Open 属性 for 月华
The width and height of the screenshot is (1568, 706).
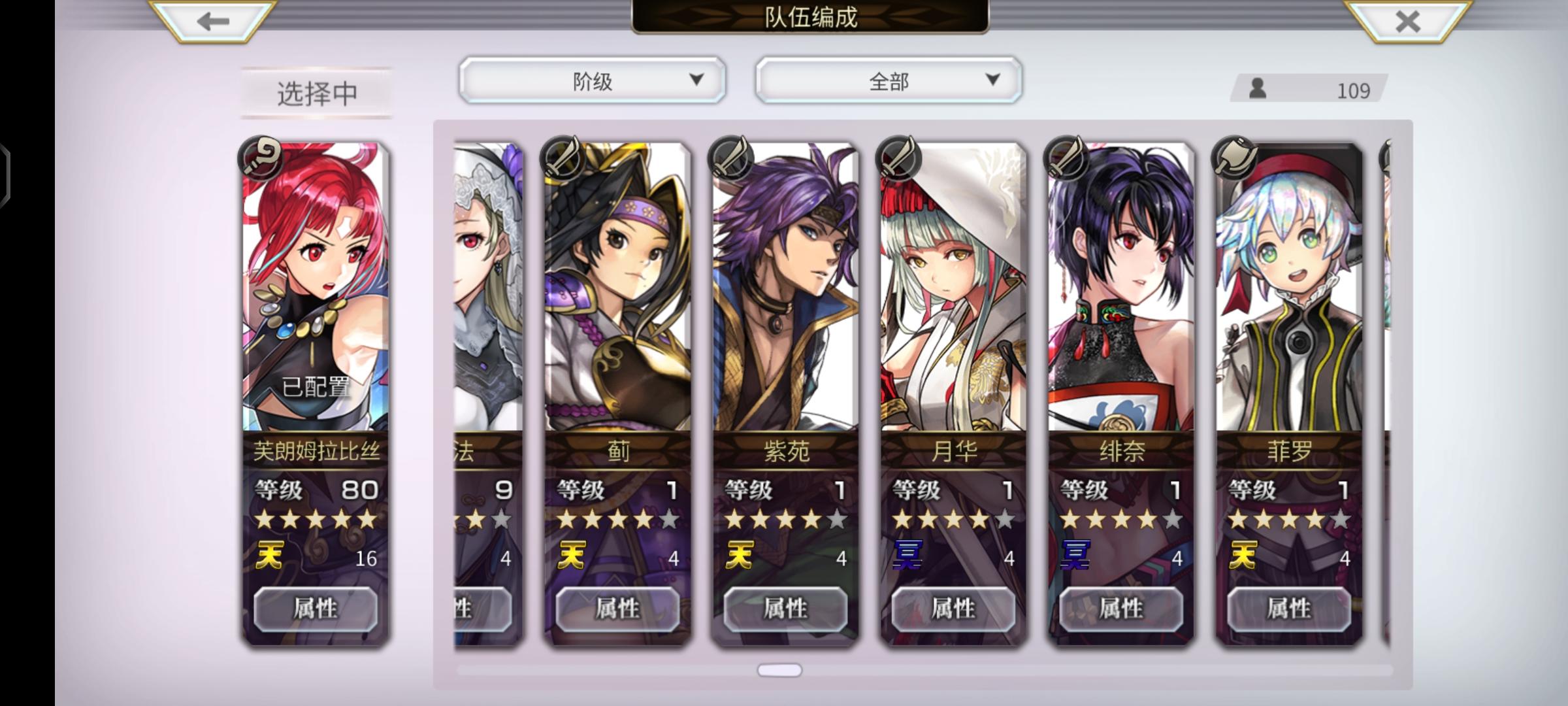953,609
